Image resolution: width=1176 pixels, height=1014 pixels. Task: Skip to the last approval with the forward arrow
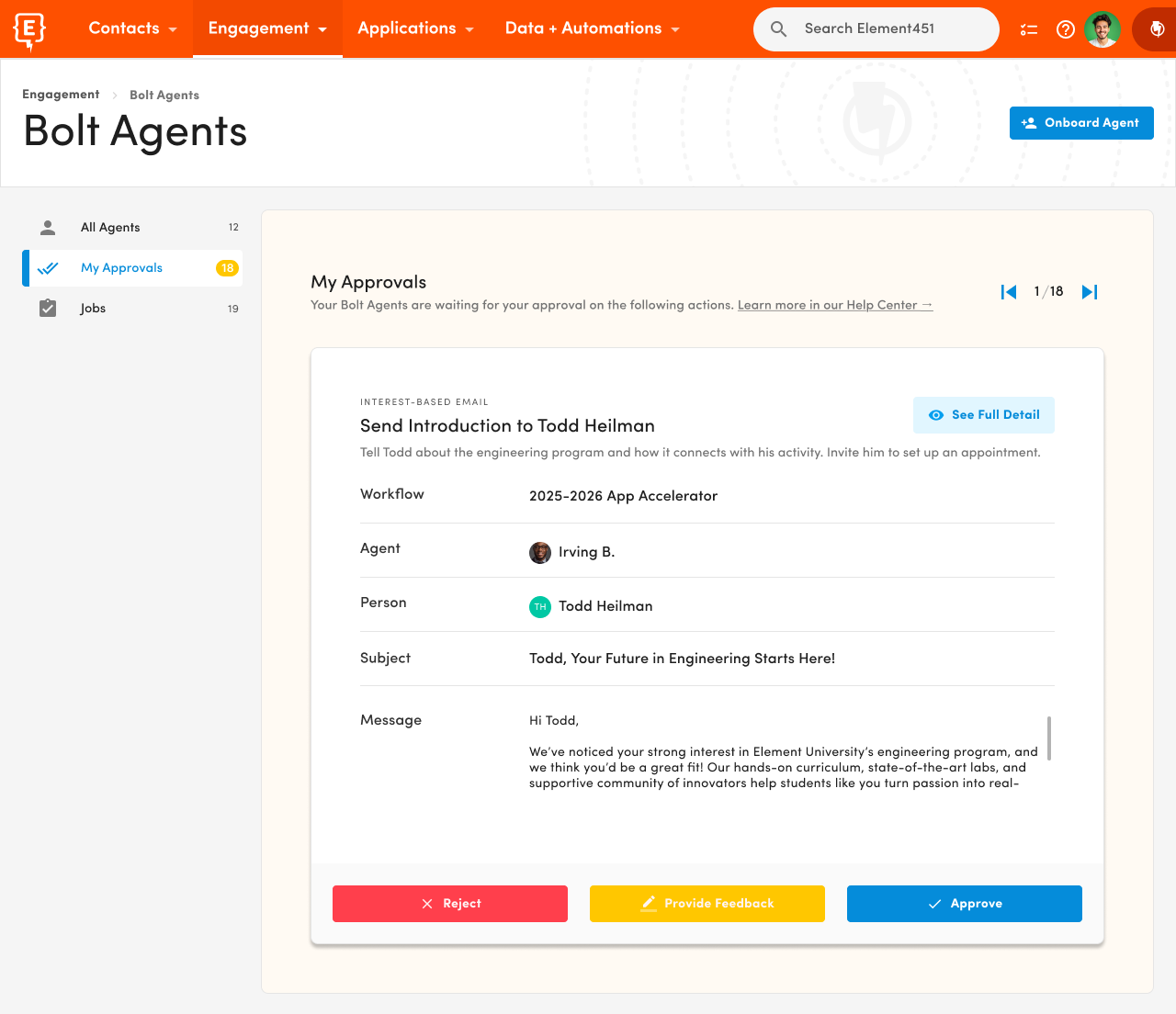(x=1090, y=291)
